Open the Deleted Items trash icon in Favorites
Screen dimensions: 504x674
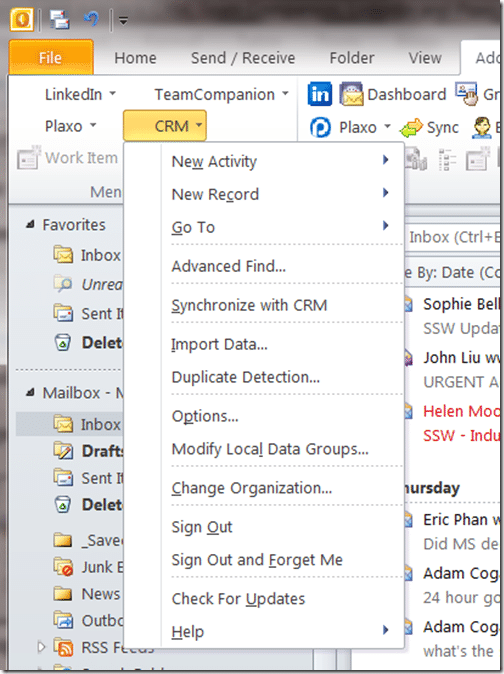click(x=63, y=343)
